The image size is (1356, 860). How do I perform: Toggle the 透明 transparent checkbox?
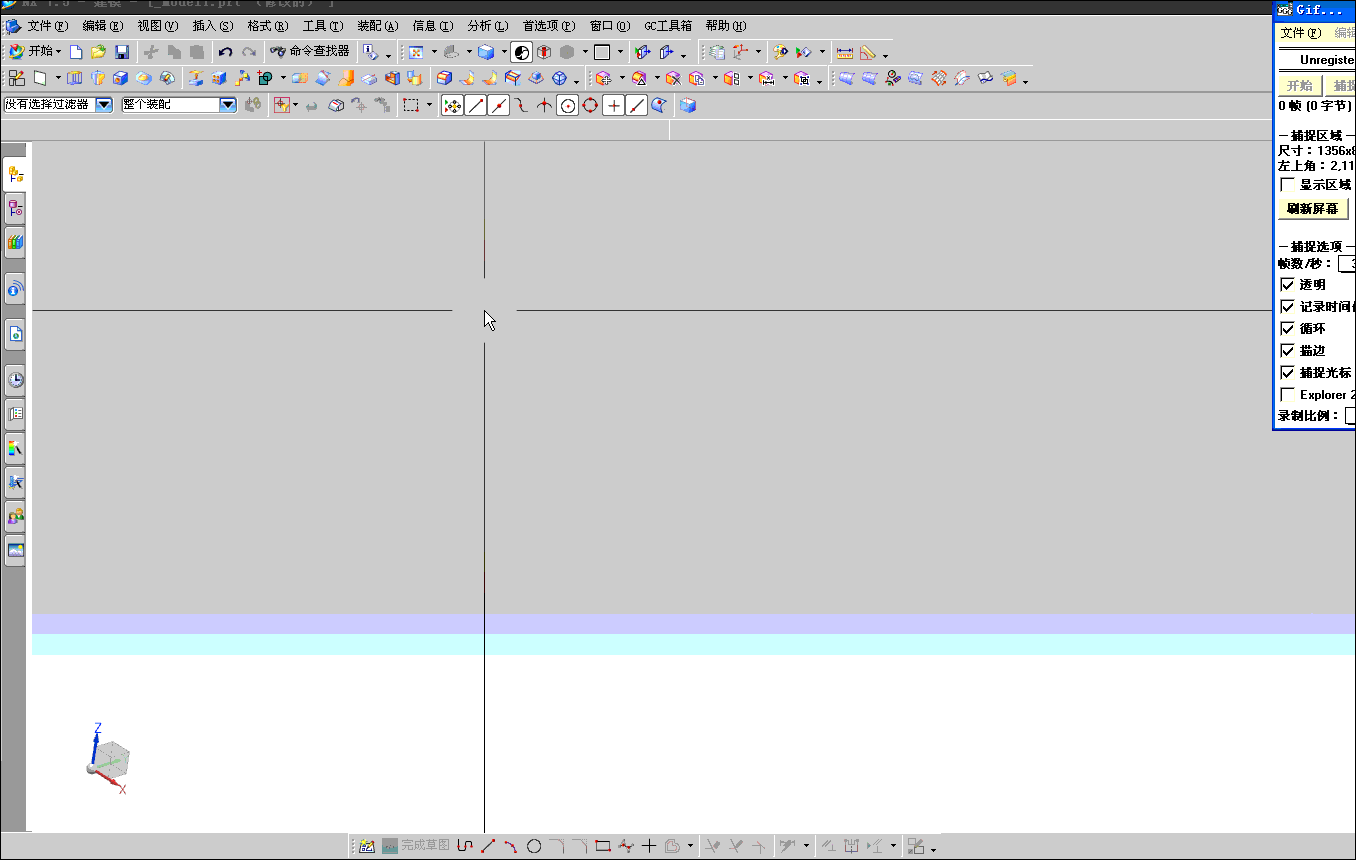tap(1287, 285)
